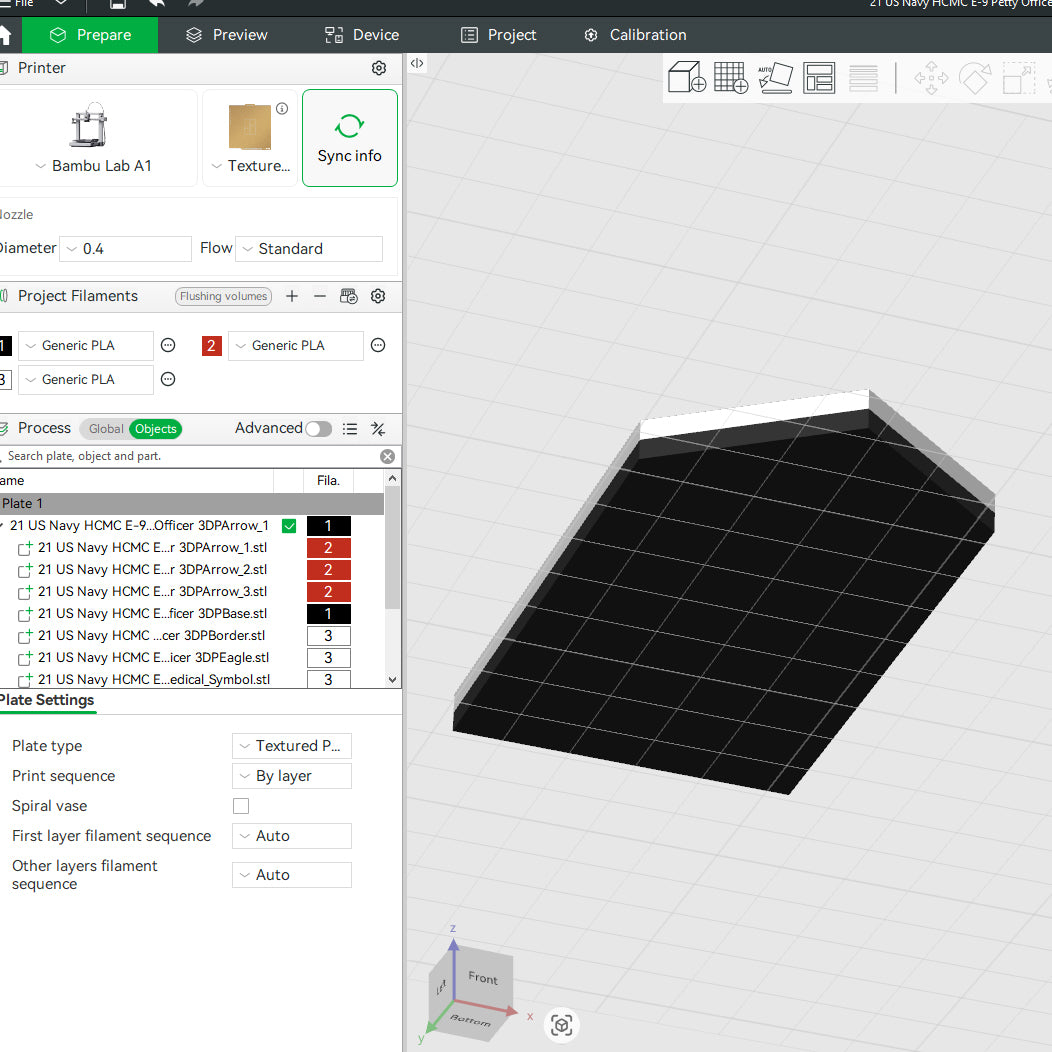Open printer settings gear icon
Screen dimensions: 1052x1052
378,68
